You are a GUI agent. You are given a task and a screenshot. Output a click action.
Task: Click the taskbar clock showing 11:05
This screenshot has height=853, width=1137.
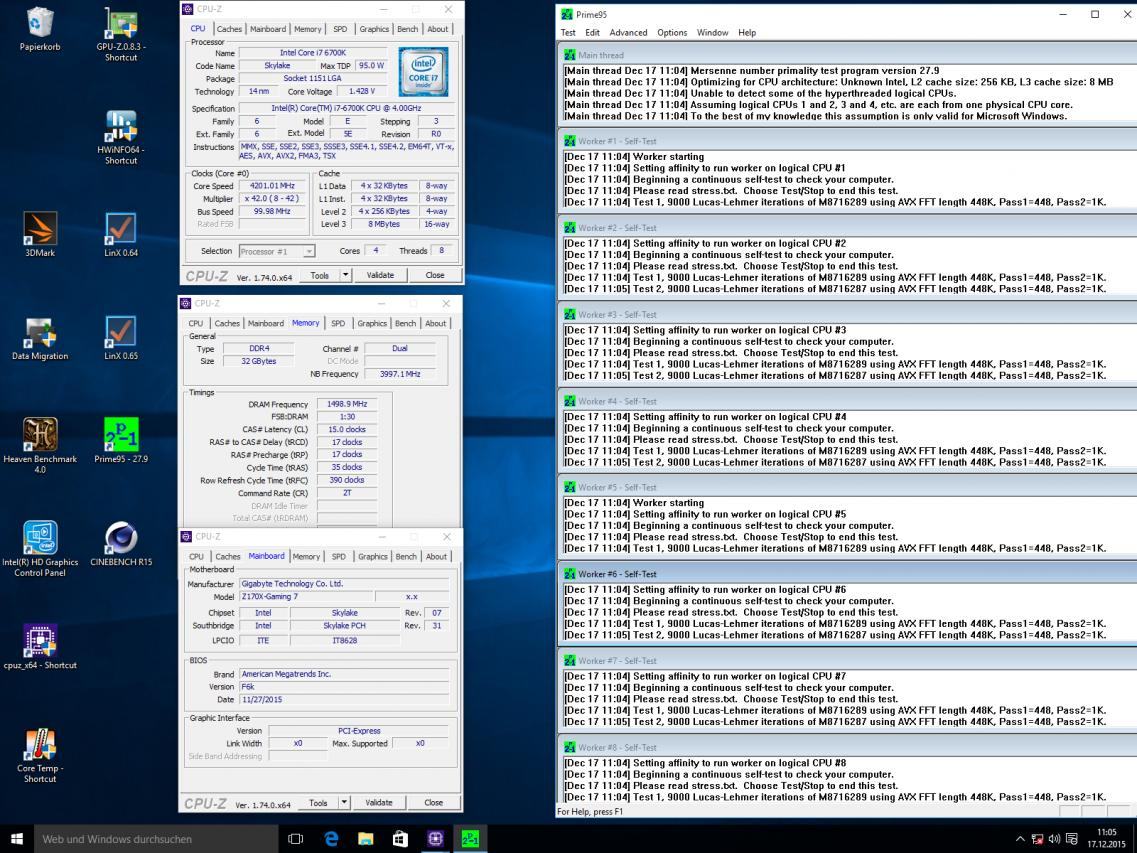(x=1107, y=838)
